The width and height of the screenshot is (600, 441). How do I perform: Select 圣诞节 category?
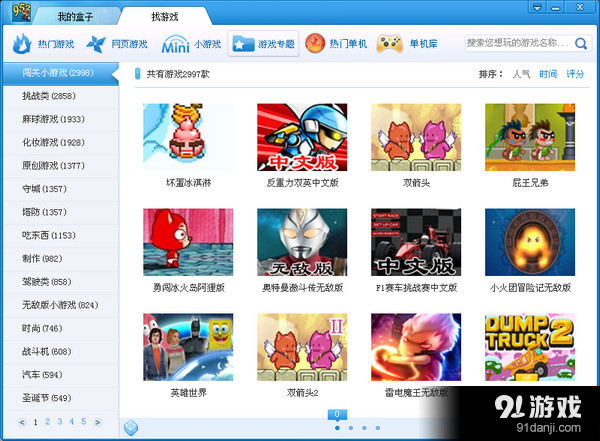(60, 398)
